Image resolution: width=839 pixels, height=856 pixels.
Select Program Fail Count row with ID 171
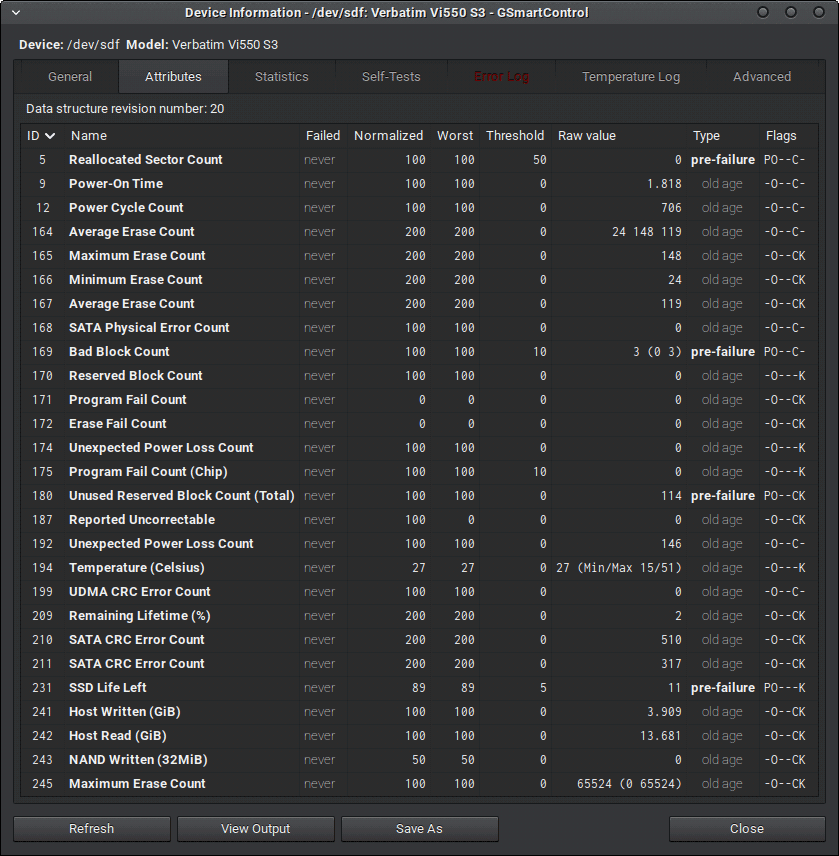point(419,400)
